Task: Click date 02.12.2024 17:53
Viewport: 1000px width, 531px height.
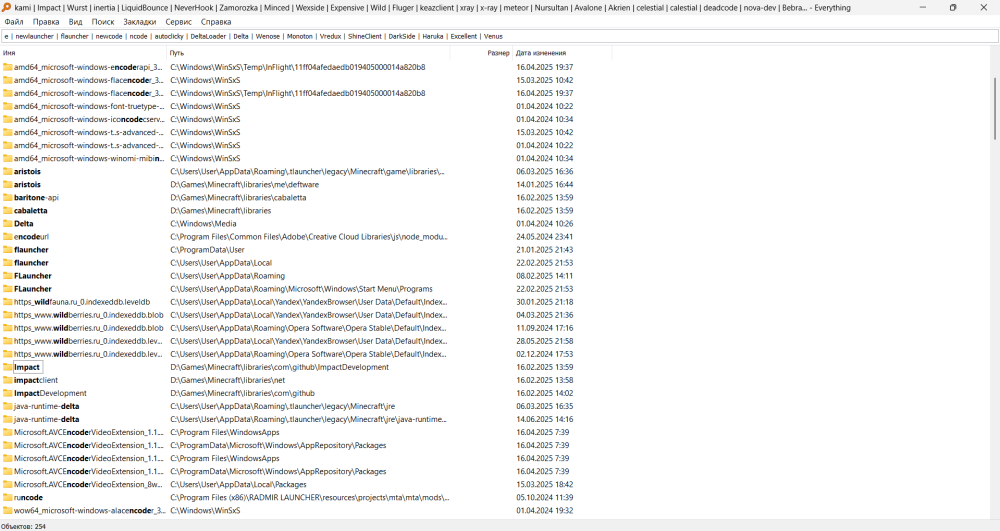Action: pos(545,354)
